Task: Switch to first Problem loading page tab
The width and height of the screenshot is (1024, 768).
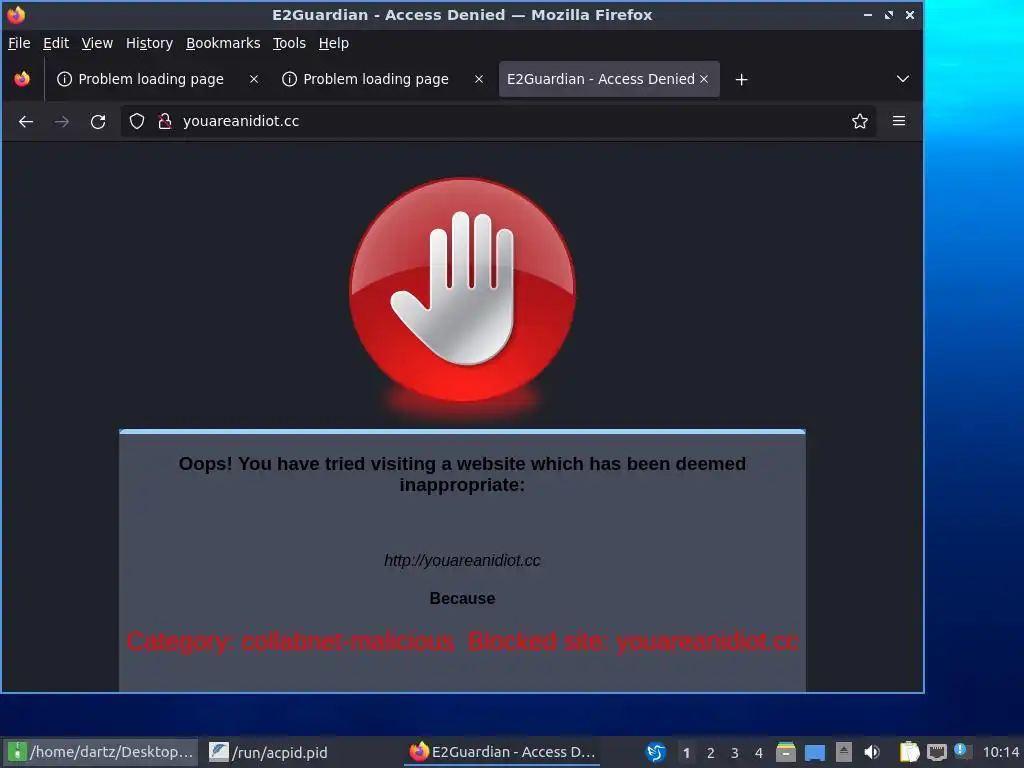Action: tap(150, 79)
